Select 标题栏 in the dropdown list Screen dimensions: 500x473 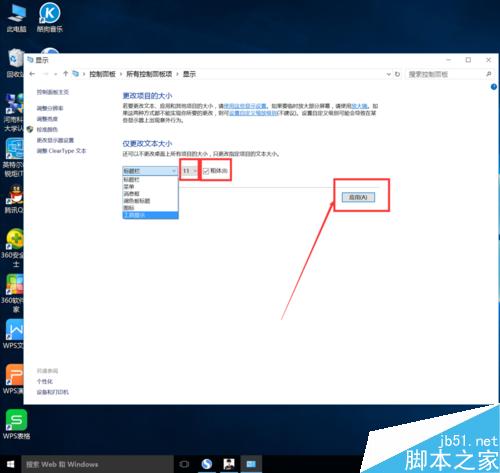[150, 180]
